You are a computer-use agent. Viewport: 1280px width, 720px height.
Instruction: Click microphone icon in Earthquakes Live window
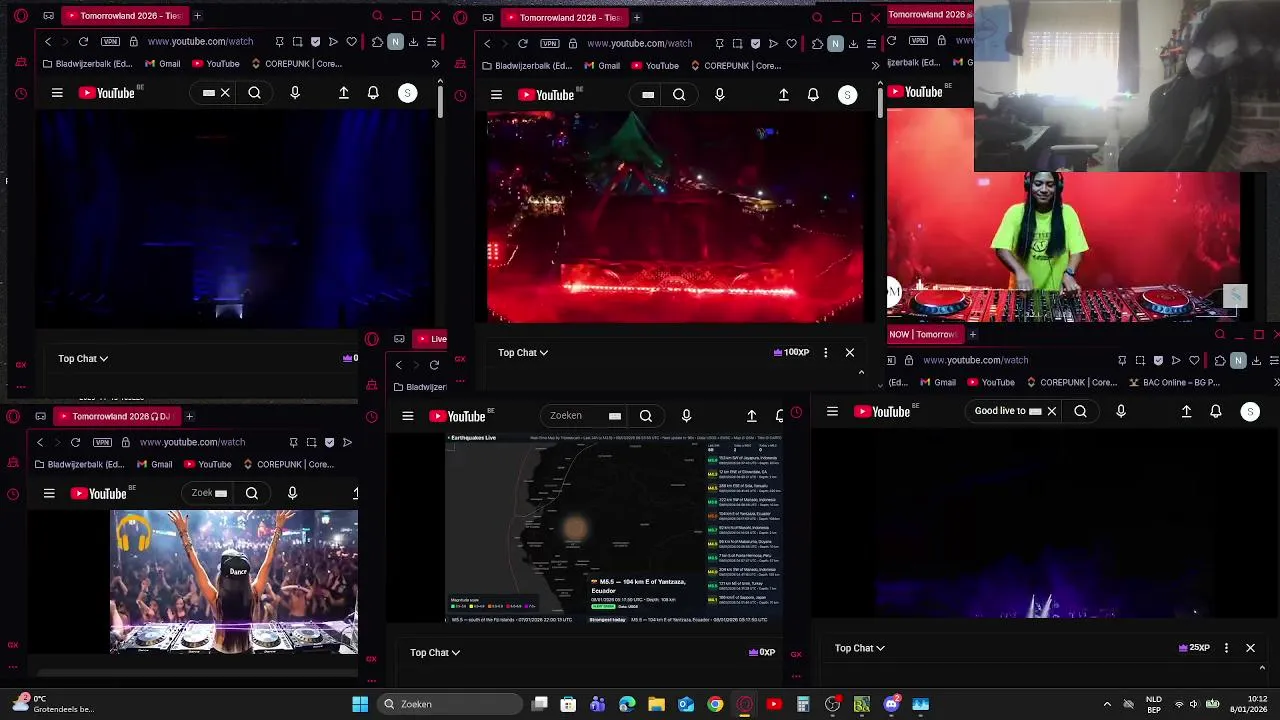686,416
